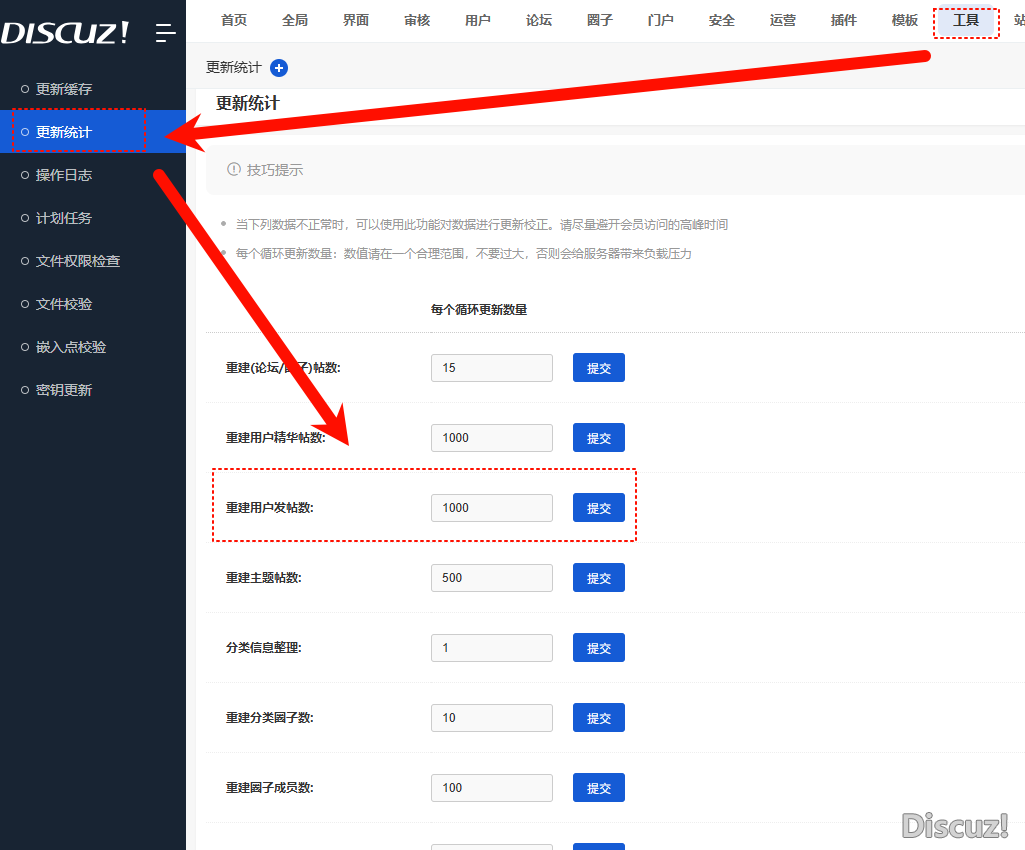Click the Discuz! logo in the header
This screenshot has width=1025, height=850.
[65, 33]
